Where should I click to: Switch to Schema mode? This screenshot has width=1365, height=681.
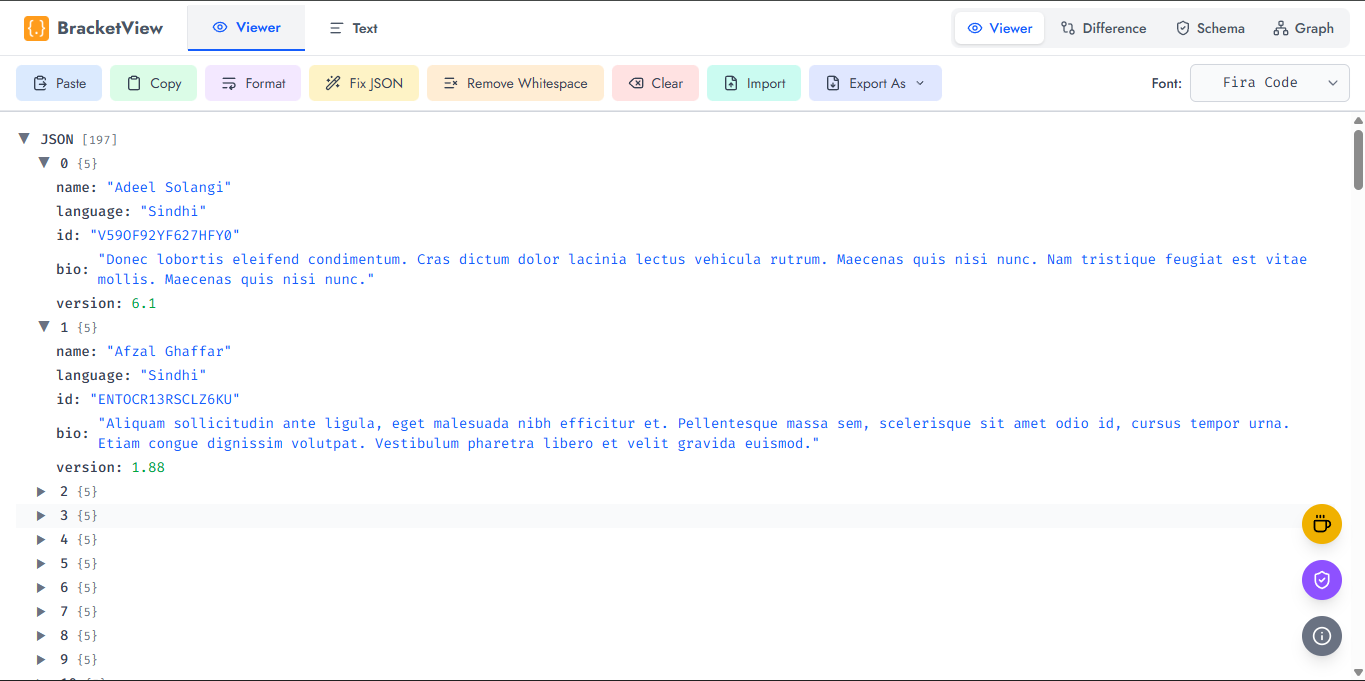pyautogui.click(x=1210, y=28)
